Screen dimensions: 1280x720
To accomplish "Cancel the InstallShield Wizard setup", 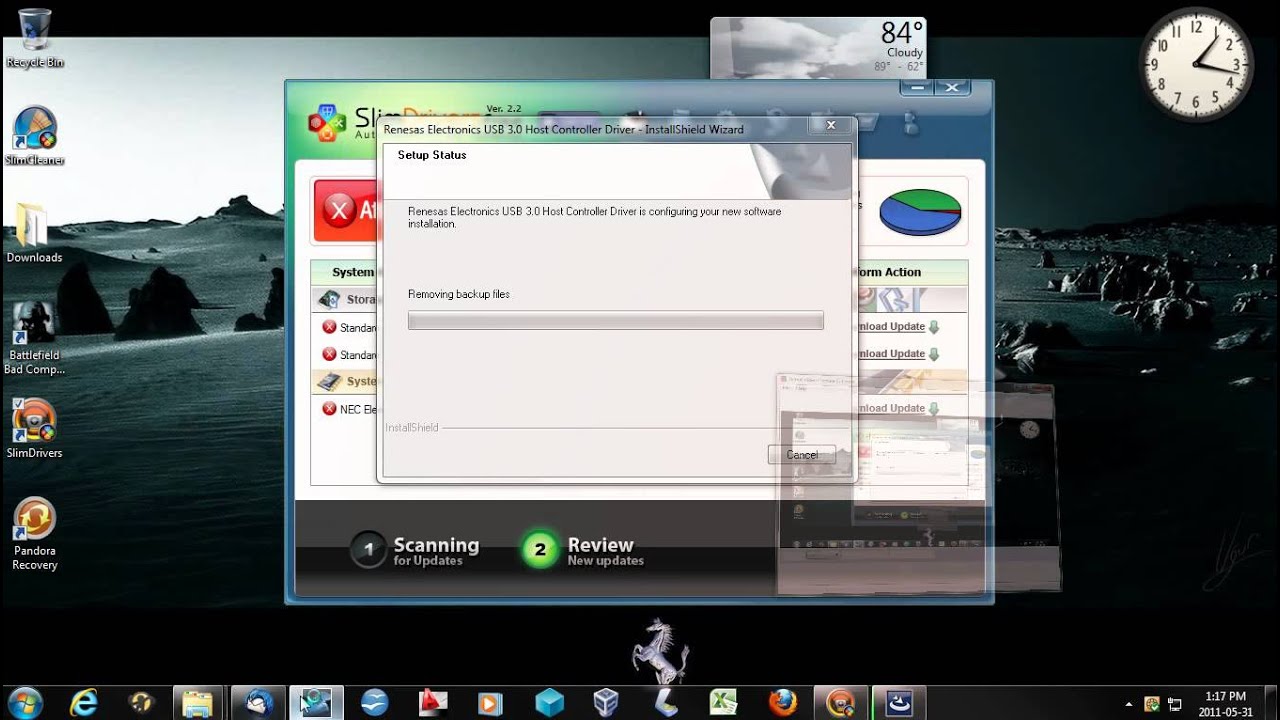I will 801,454.
